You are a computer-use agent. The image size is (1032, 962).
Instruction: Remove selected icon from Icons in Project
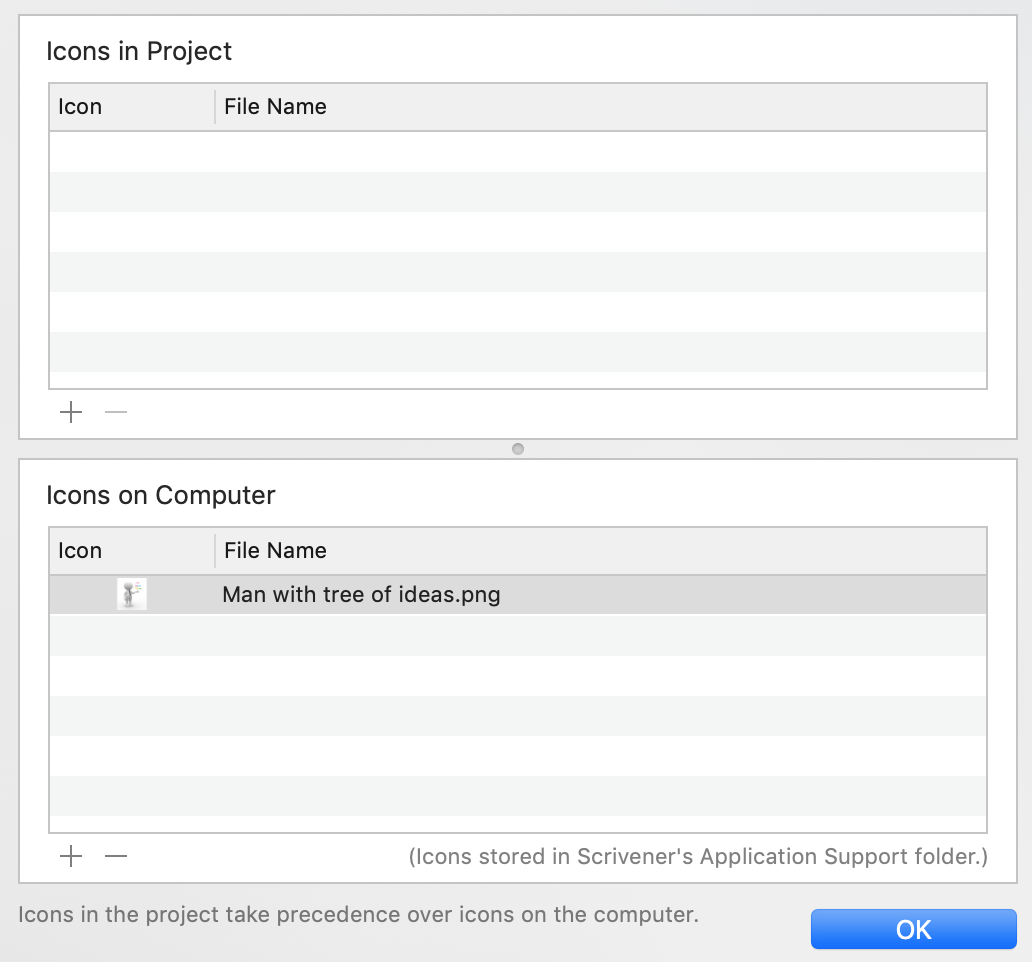click(x=116, y=413)
